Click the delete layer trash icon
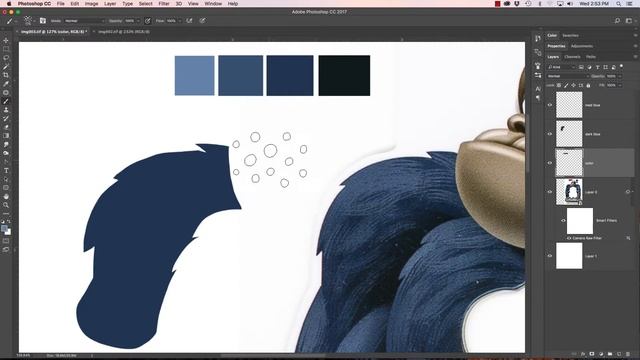 pyautogui.click(x=628, y=354)
